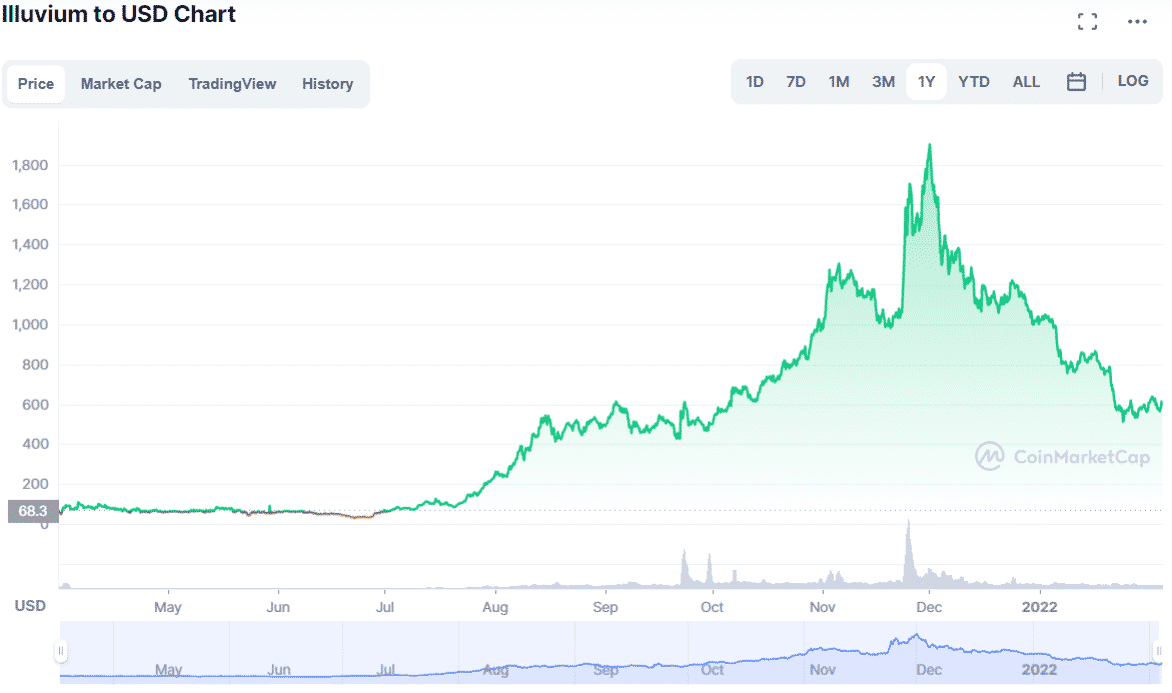Click the Illuvium to USD Chart heading
Viewport: 1172px width, 693px height.
coord(118,14)
